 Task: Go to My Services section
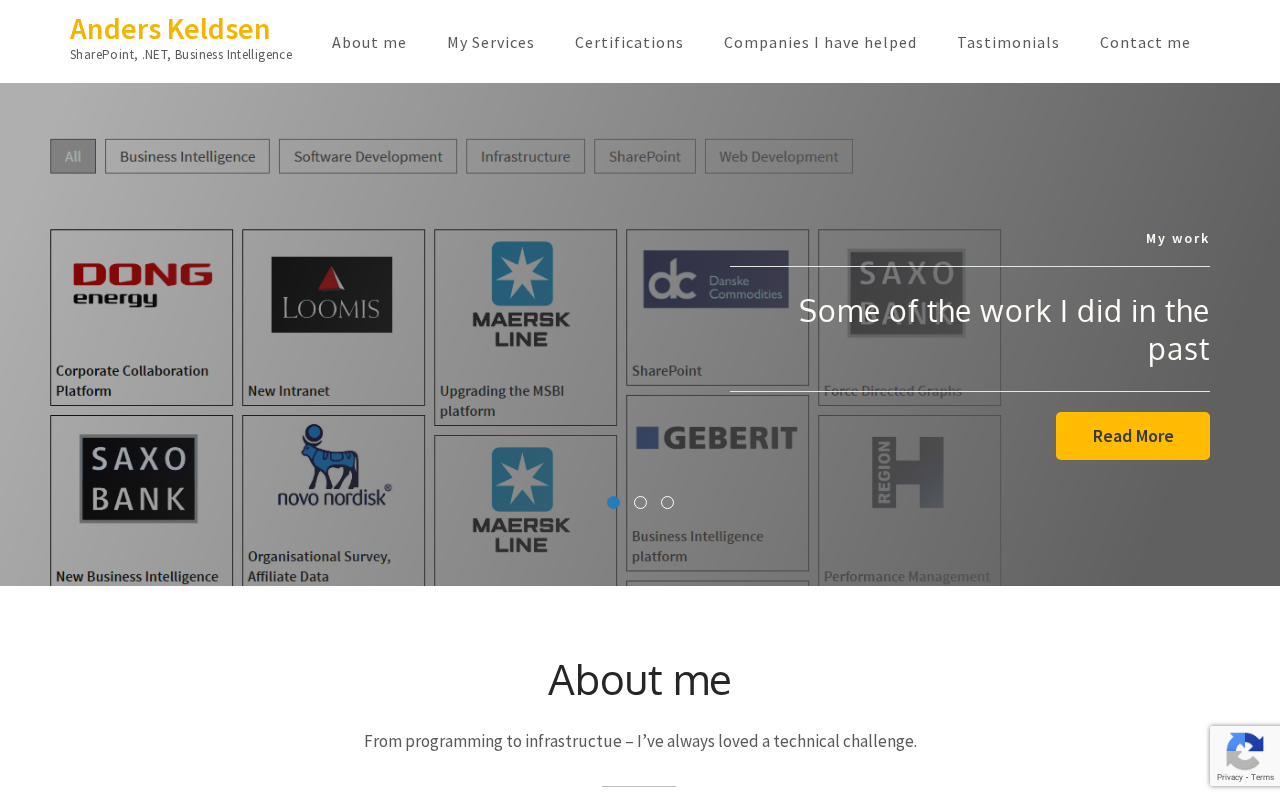[x=491, y=42]
